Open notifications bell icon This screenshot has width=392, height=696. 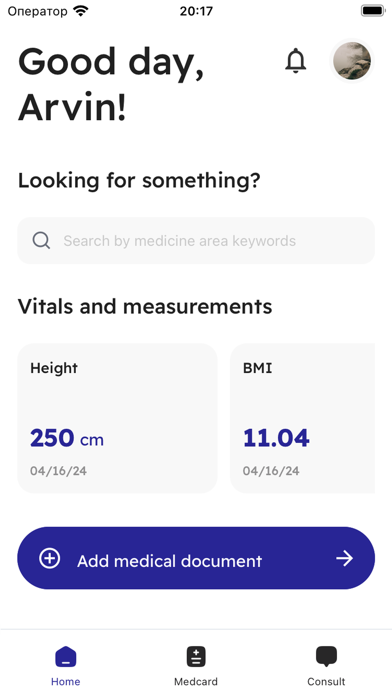click(295, 61)
